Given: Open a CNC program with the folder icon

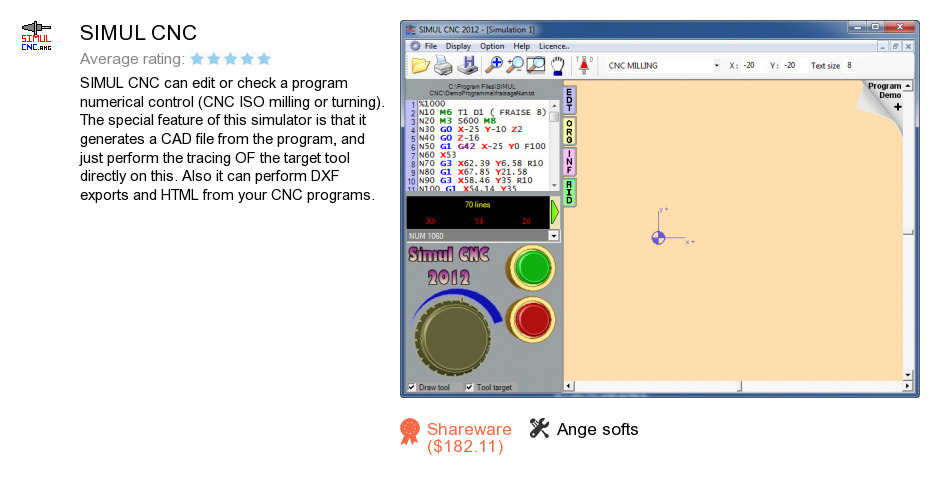Looking at the screenshot, I should point(421,65).
